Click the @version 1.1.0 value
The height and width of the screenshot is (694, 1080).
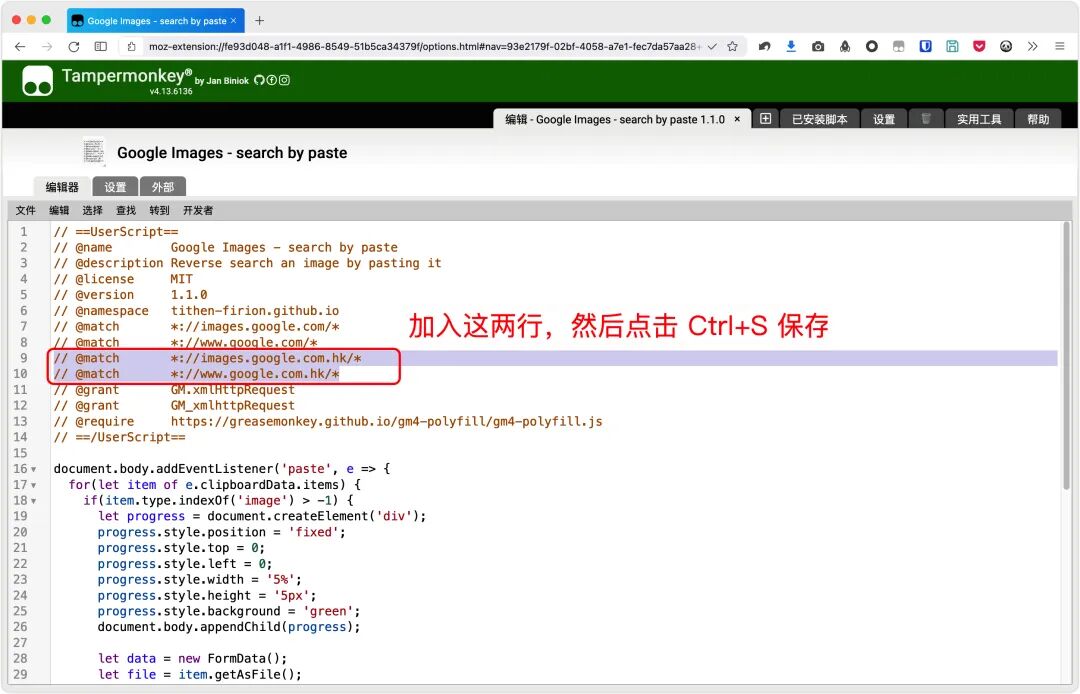point(189,295)
